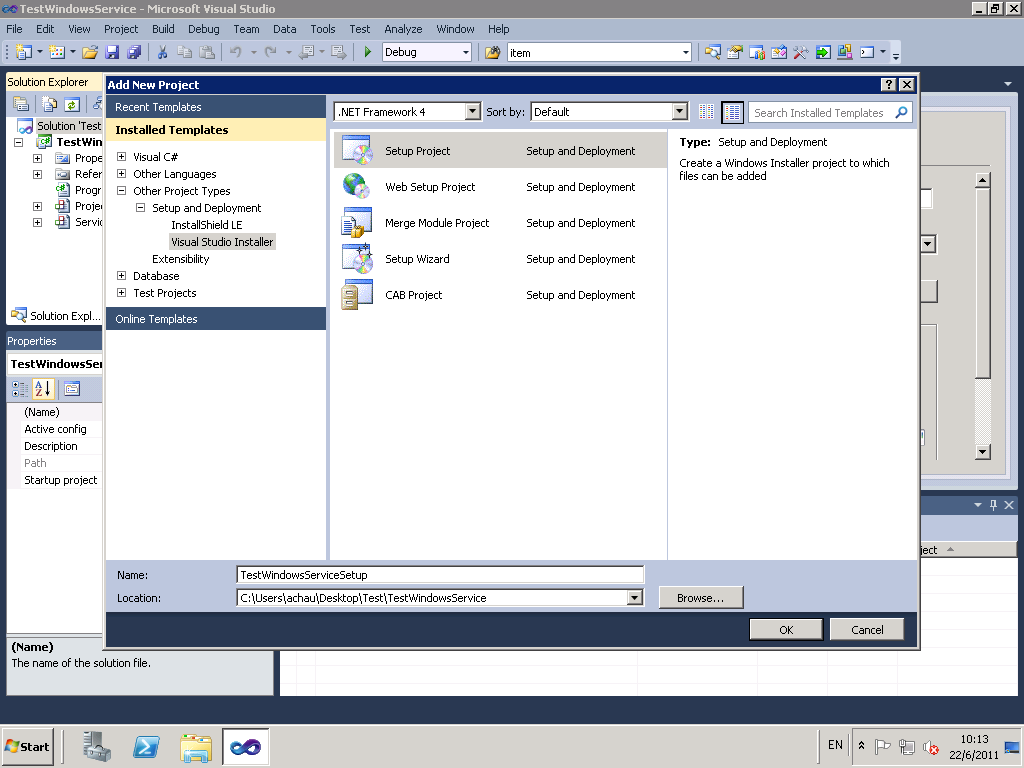1024x768 pixels.
Task: Open Windows Explorer from the taskbar
Action: (x=196, y=746)
